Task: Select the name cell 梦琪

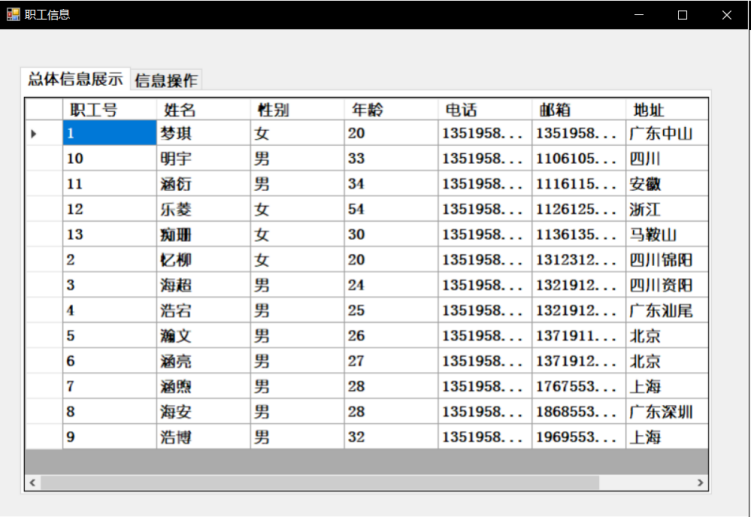Action: click(203, 133)
